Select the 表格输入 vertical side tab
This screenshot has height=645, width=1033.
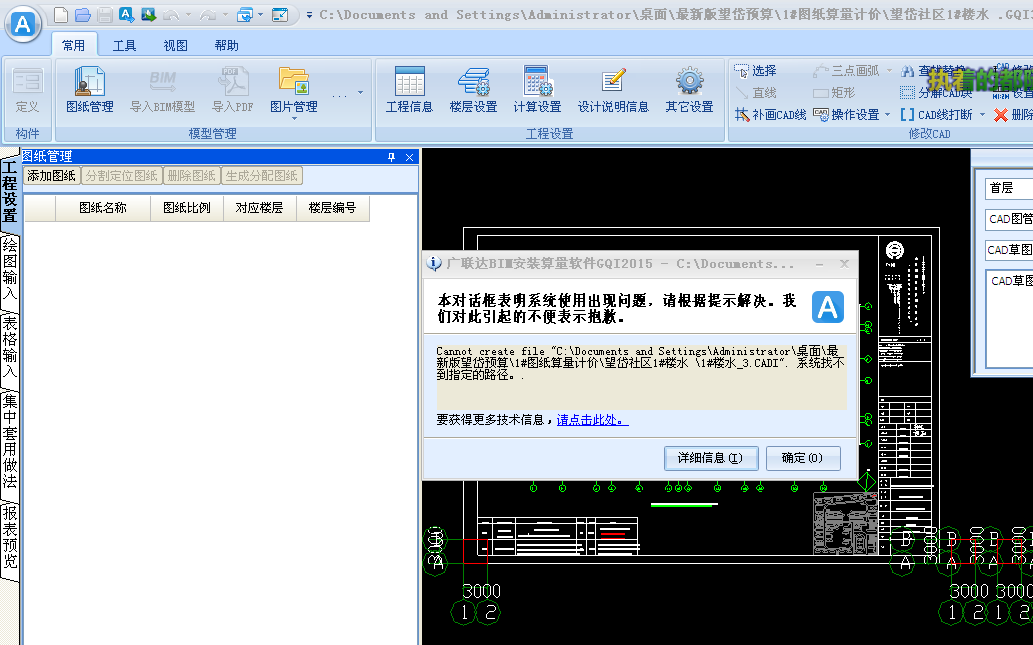[x=10, y=347]
